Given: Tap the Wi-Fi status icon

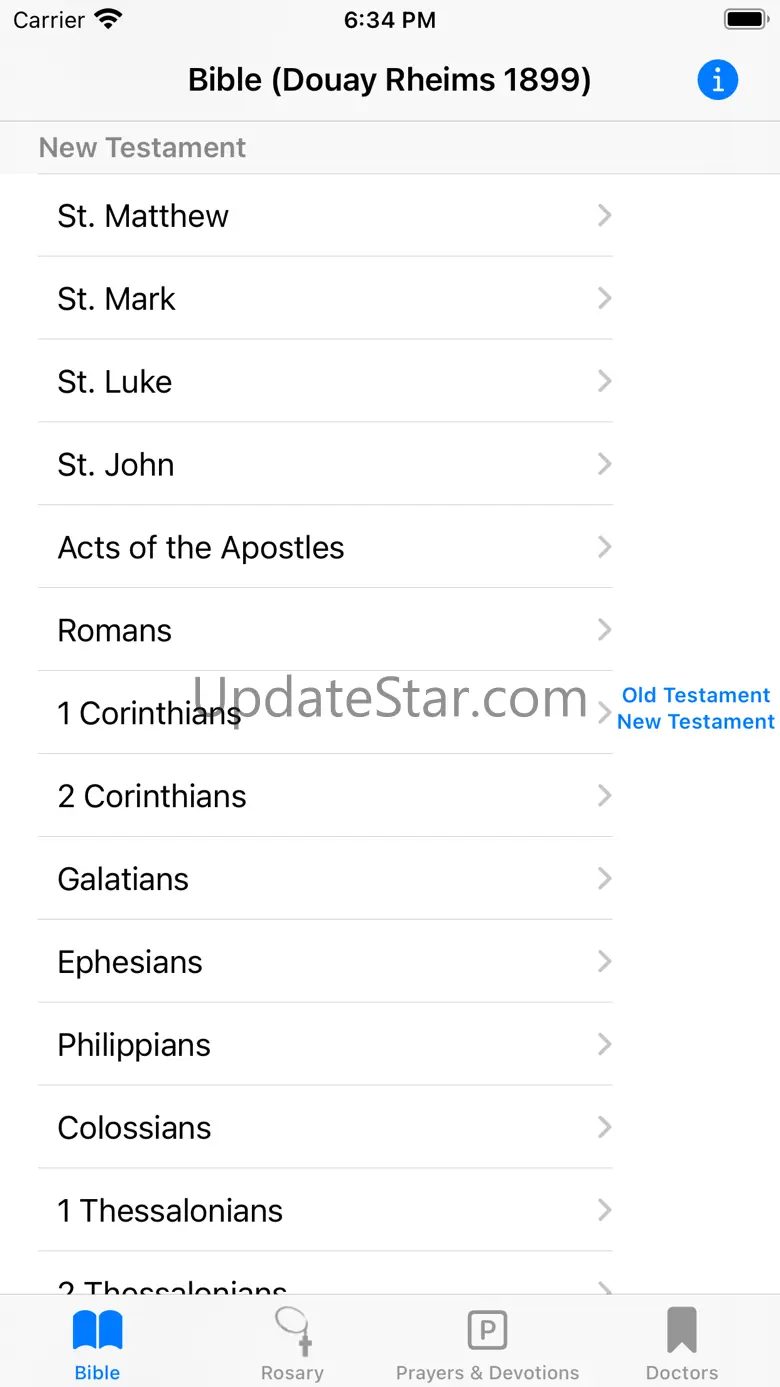Looking at the screenshot, I should click(107, 20).
